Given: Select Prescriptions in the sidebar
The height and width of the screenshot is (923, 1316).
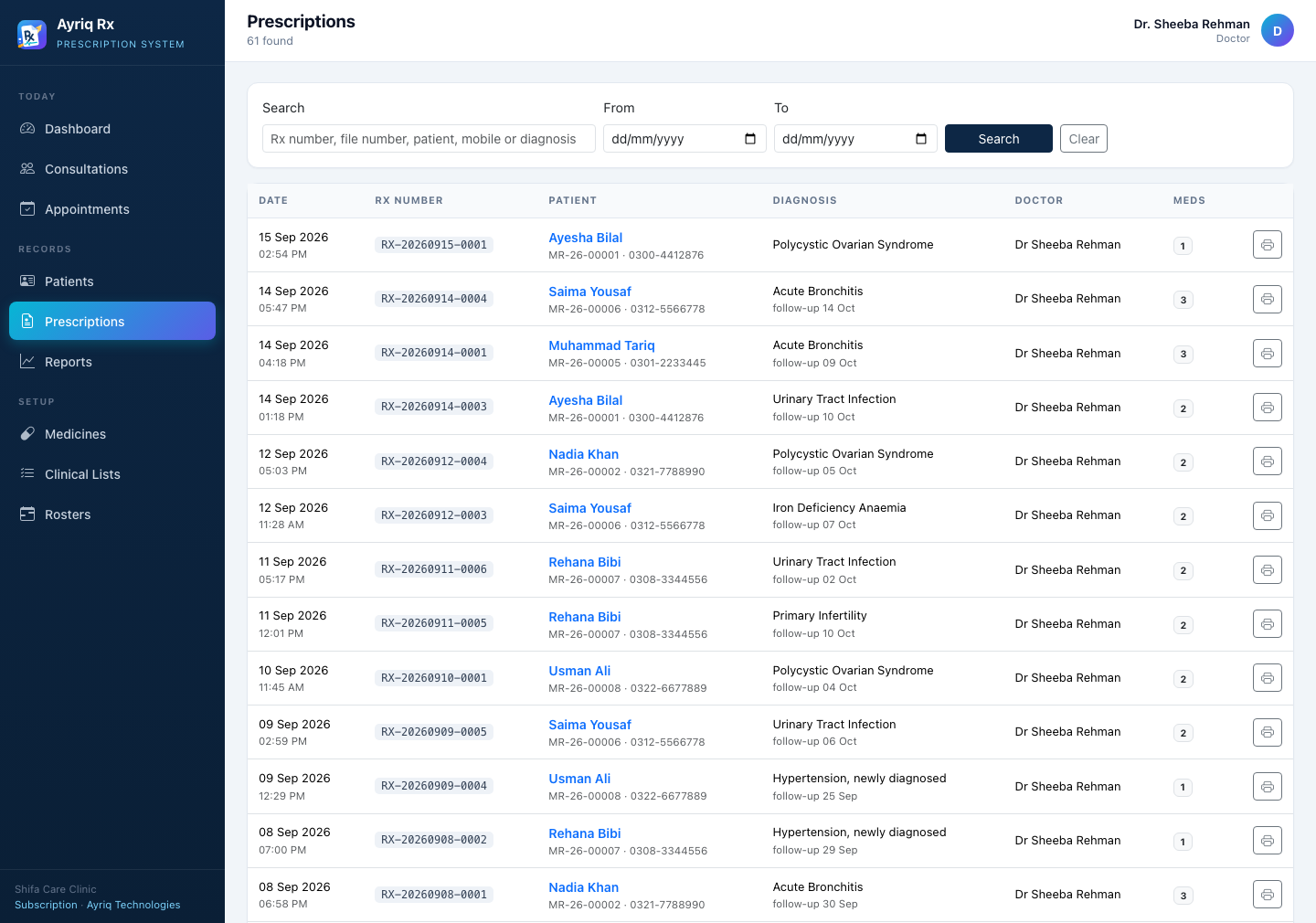Looking at the screenshot, I should coord(112,322).
